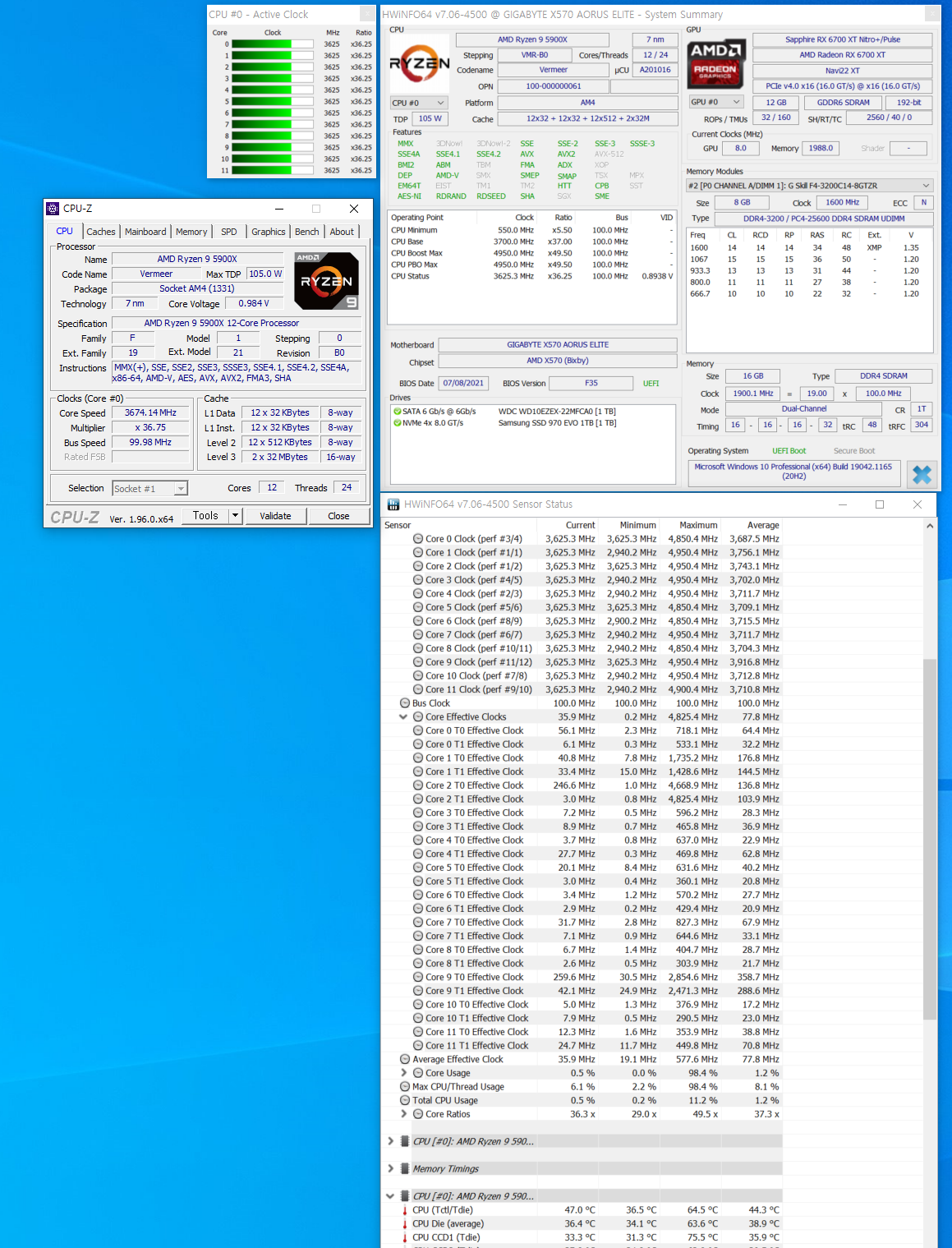This screenshot has width=952, height=1248.
Task: Click the blue X close icon in System Summary
Action: (x=922, y=474)
